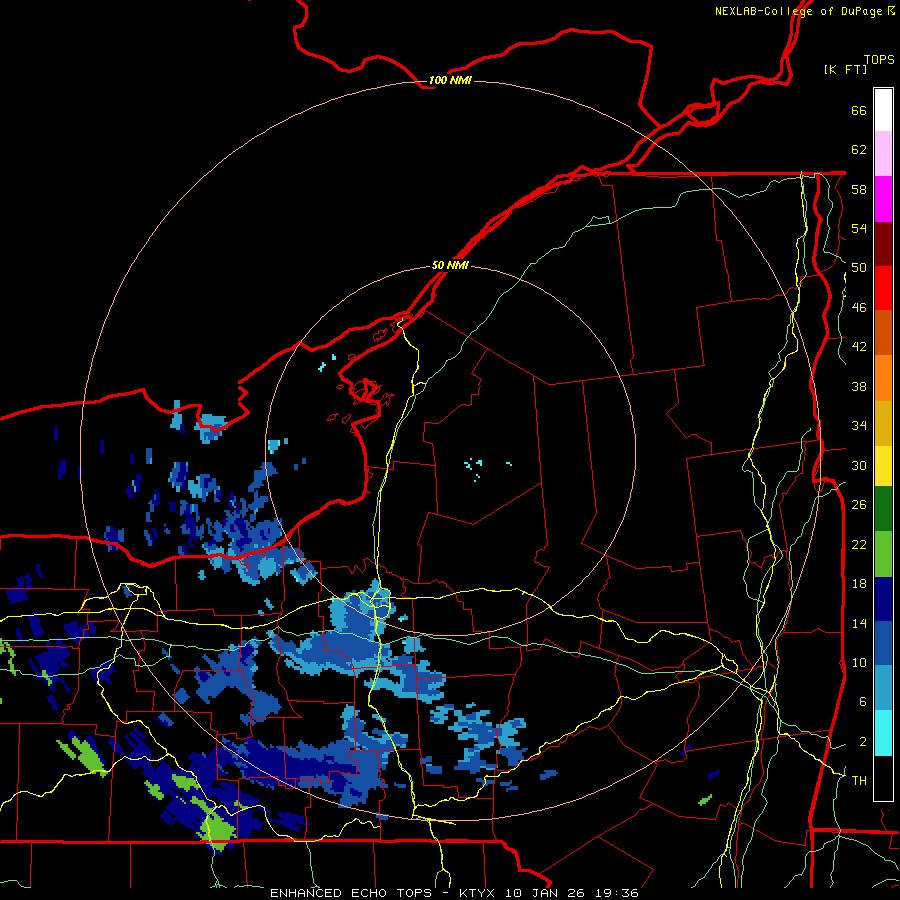Click the TOPS legend title
The width and height of the screenshot is (900, 900).
pos(879,60)
